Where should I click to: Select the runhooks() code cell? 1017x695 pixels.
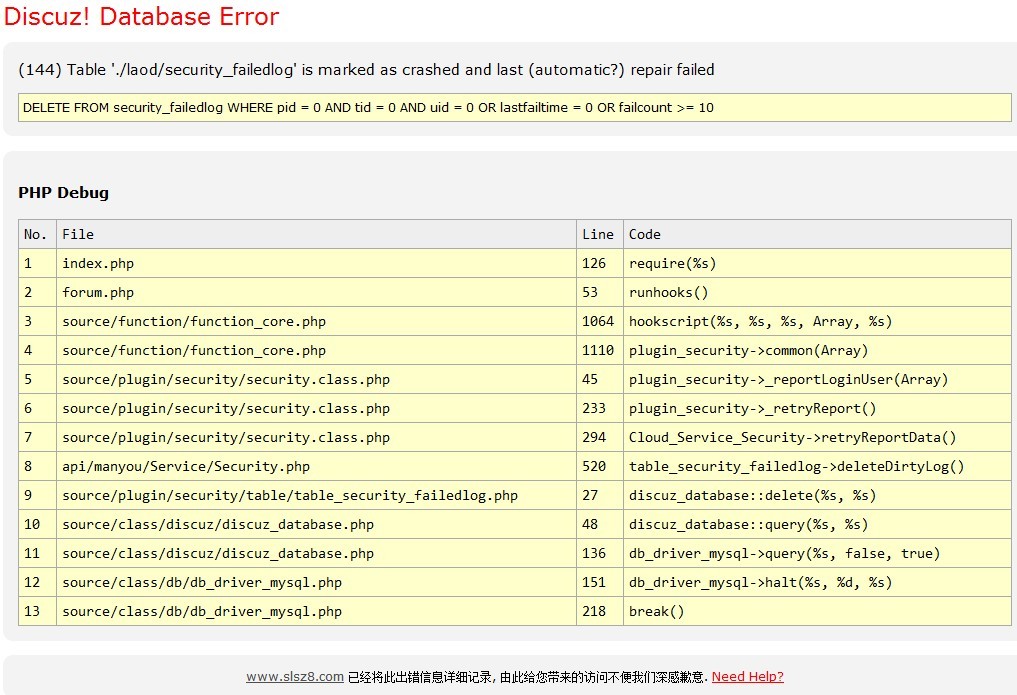click(817, 292)
